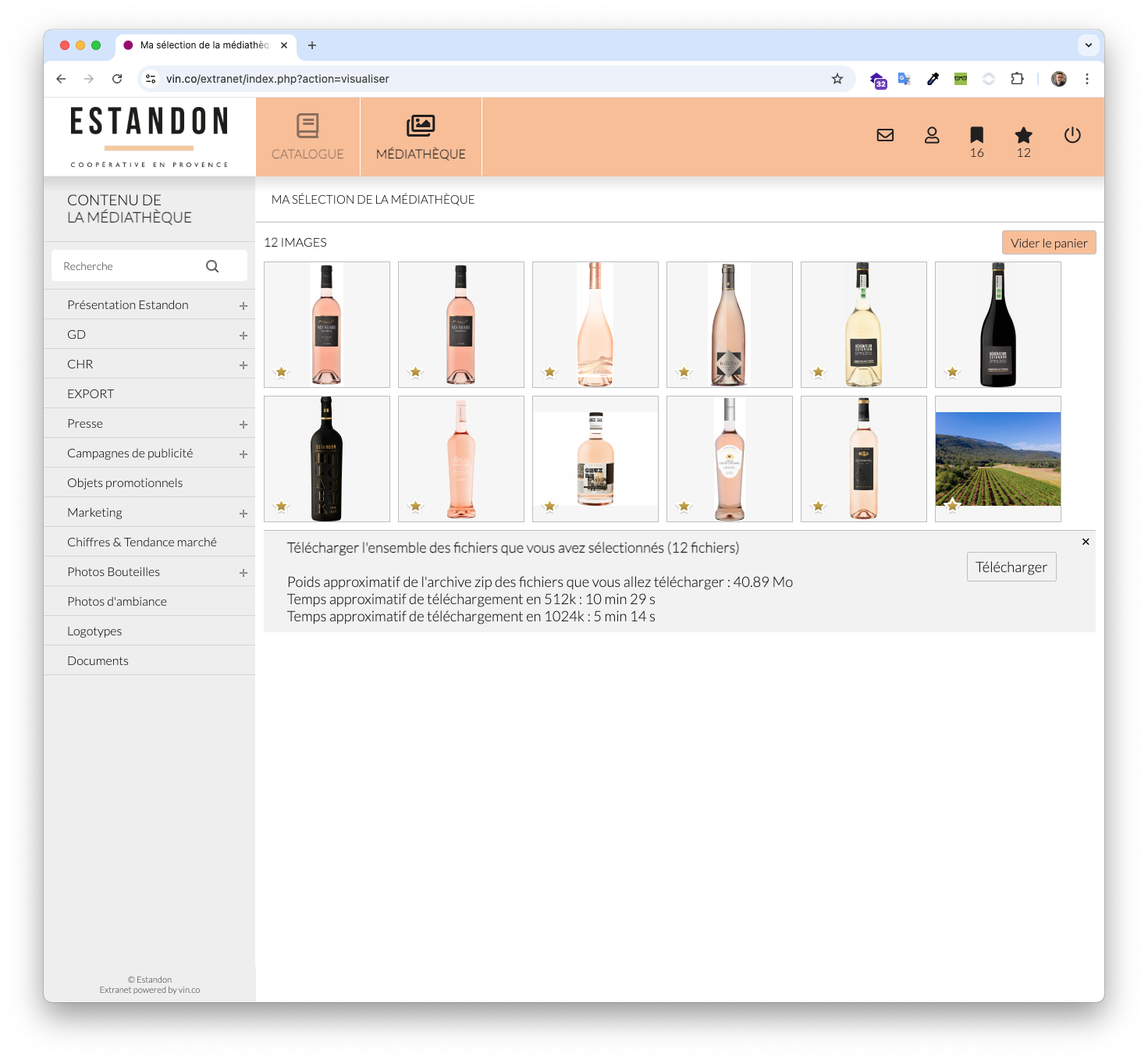Click the browser back arrow

point(61,79)
